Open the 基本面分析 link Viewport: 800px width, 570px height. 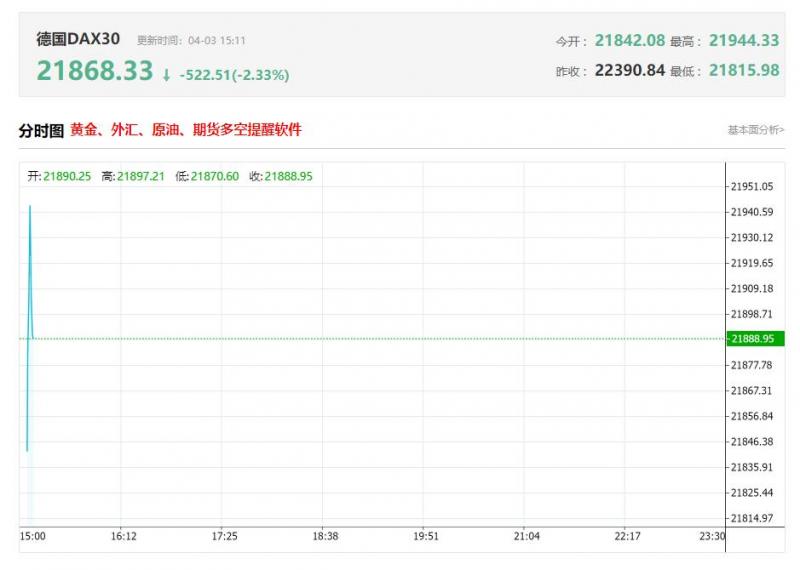pos(756,130)
